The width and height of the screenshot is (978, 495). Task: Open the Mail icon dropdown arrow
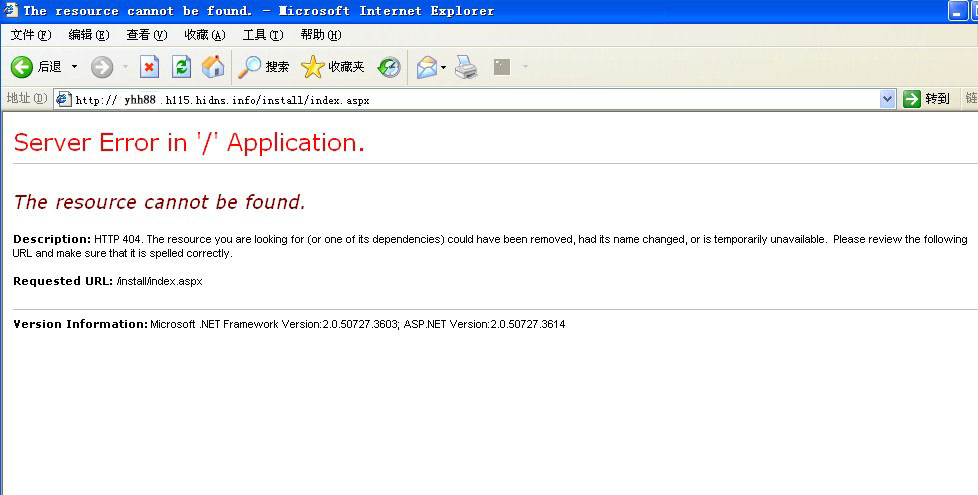point(444,67)
